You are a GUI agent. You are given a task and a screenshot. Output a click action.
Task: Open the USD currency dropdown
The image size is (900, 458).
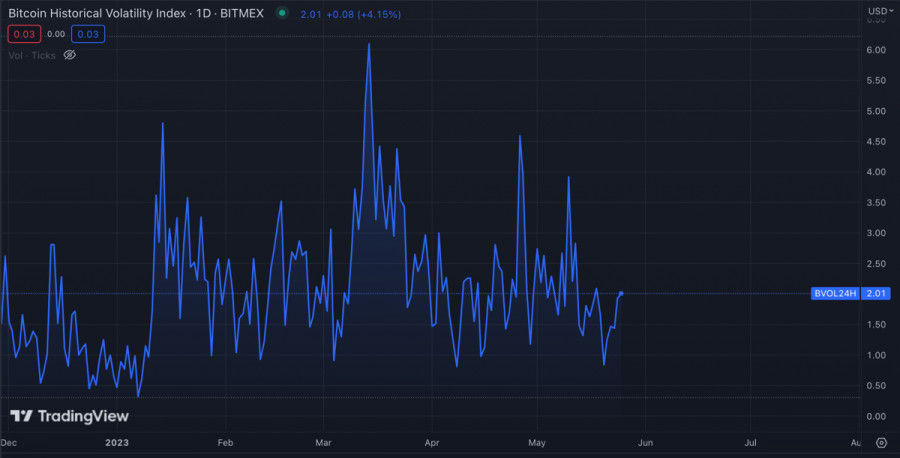(x=878, y=12)
